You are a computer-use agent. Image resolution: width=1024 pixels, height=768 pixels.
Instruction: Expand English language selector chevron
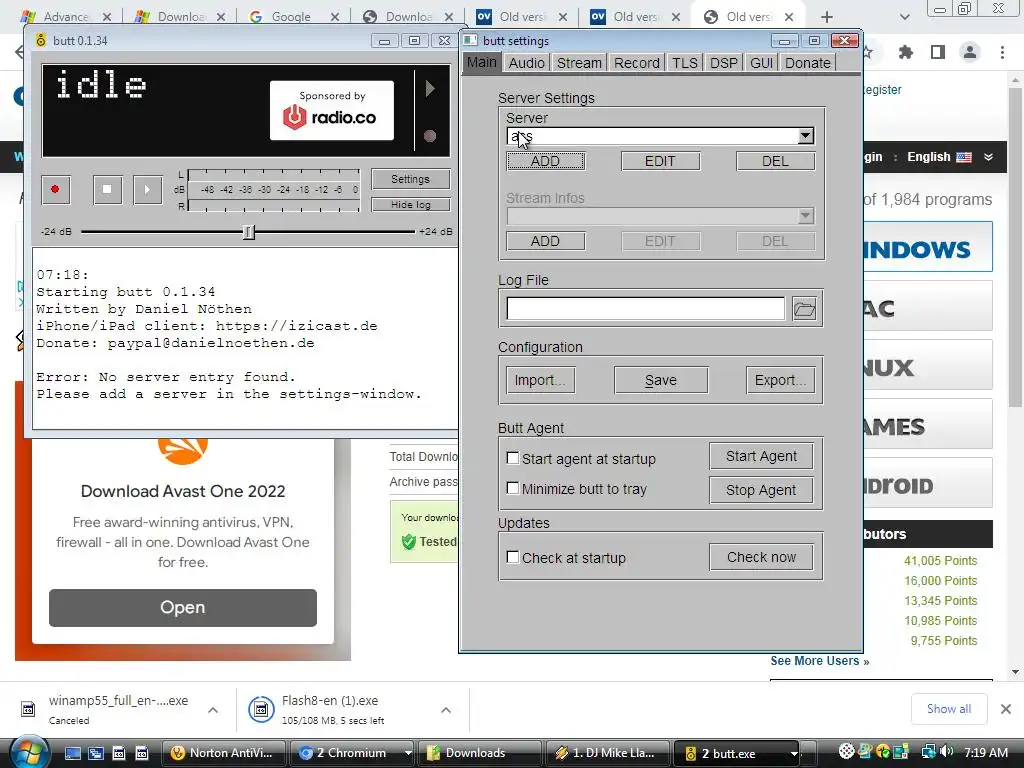pyautogui.click(x=989, y=157)
